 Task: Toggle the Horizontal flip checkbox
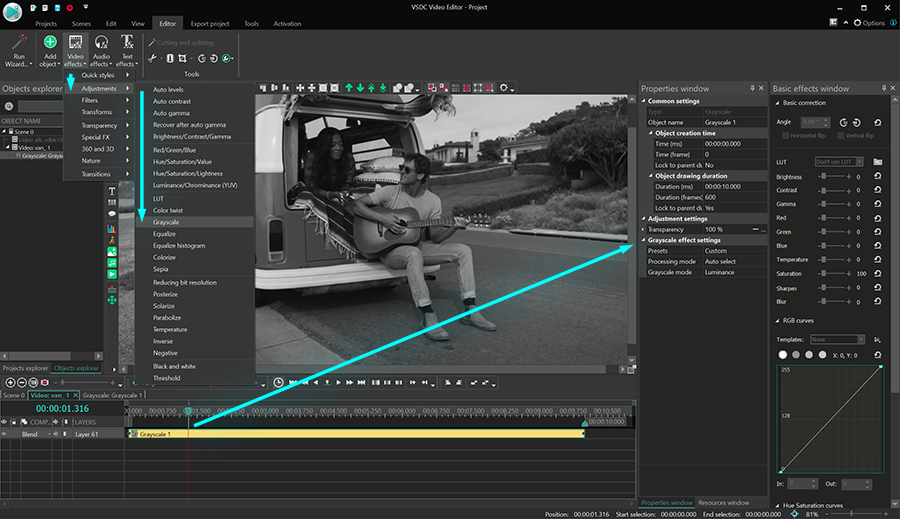pyautogui.click(x=783, y=135)
